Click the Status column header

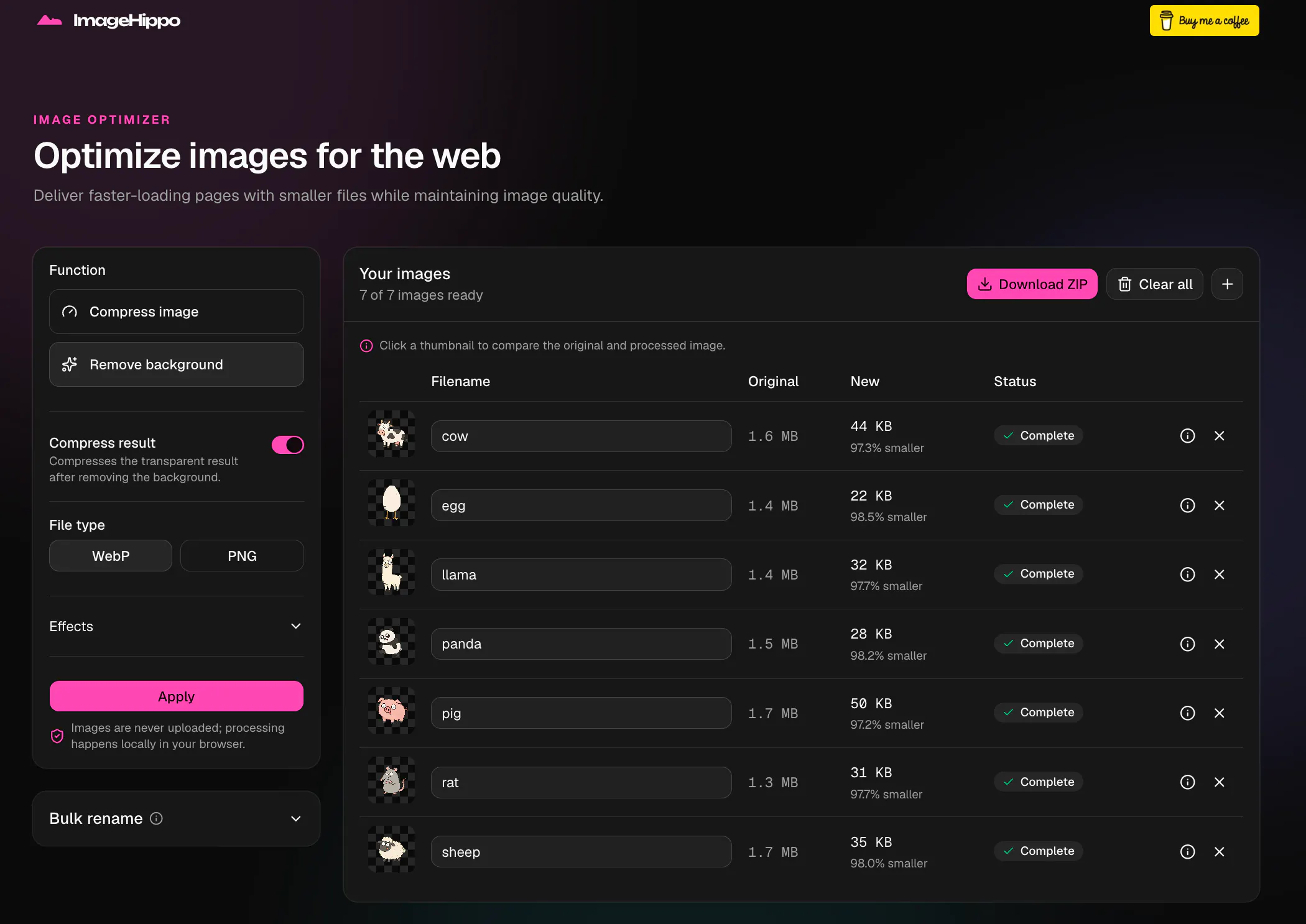point(1015,382)
